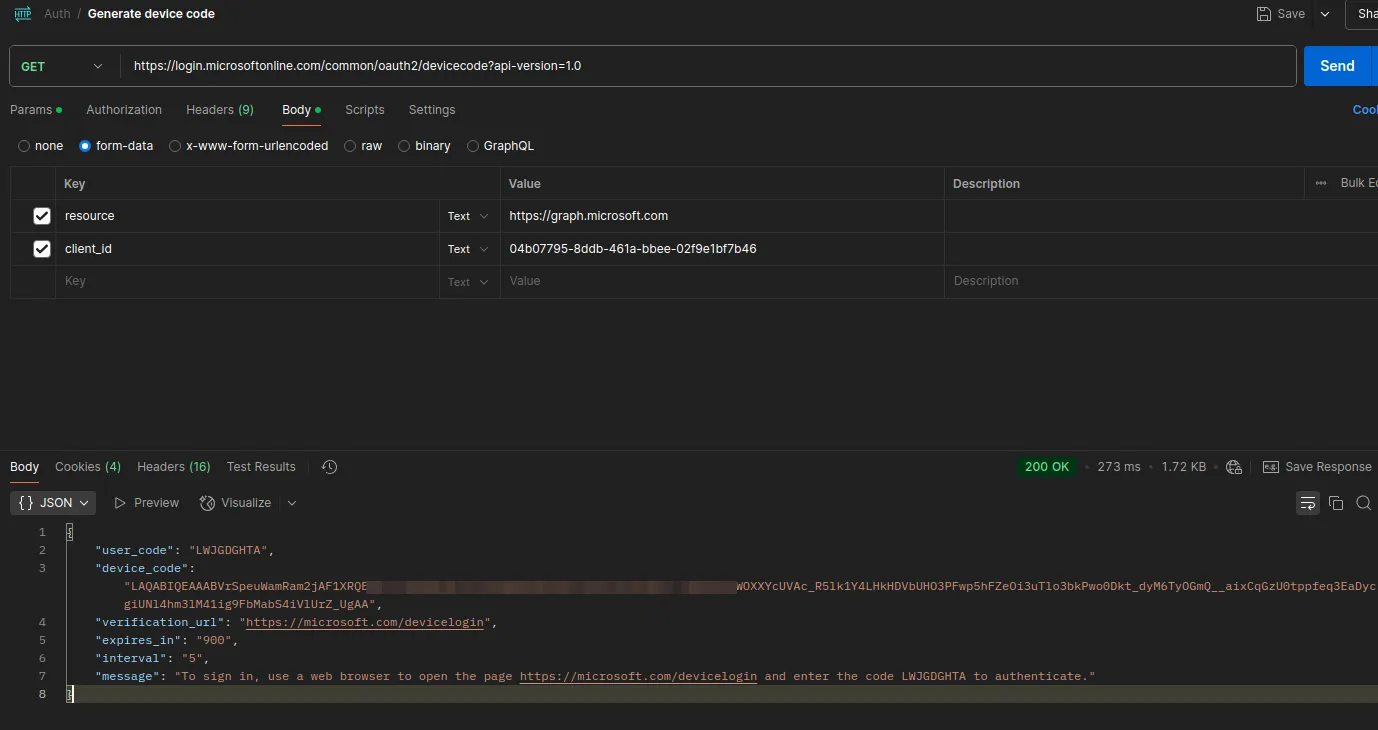Click the empty Value input field
Screen dimensions: 1378x730
point(722,282)
